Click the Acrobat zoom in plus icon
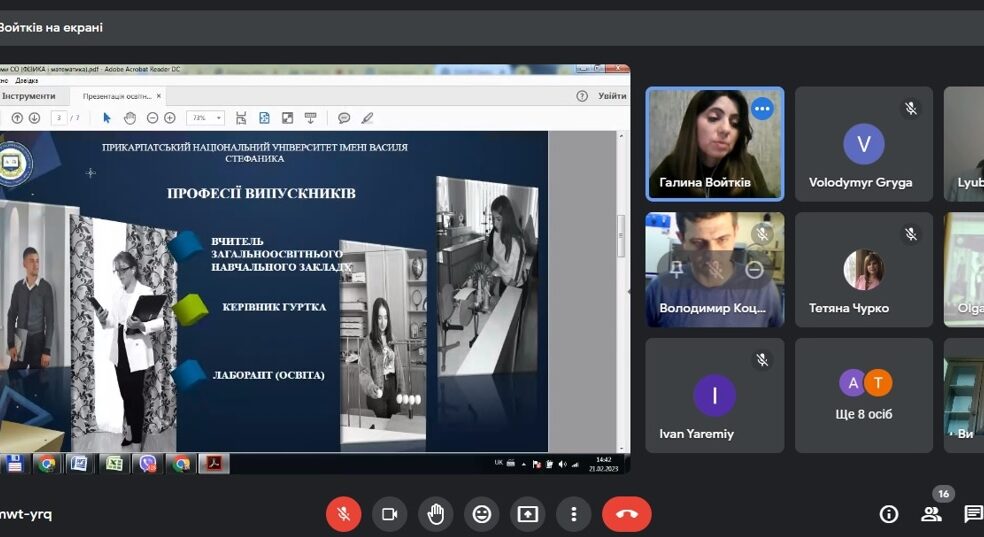The image size is (984, 537). click(170, 118)
